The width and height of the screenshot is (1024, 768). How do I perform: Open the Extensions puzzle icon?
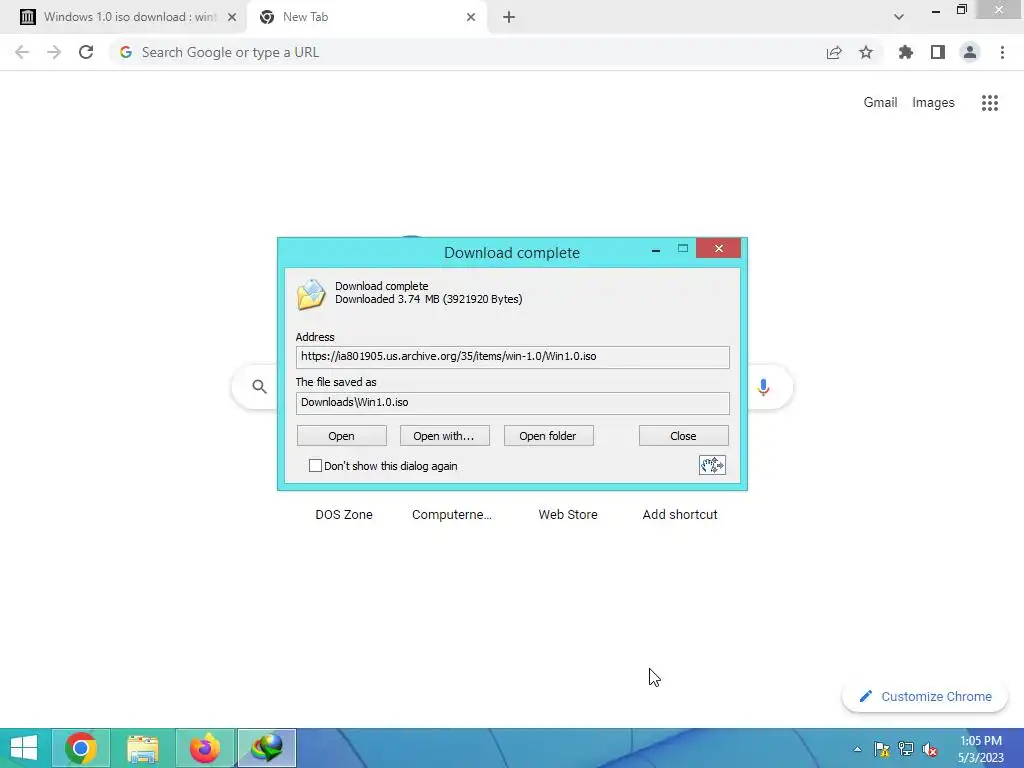(x=905, y=52)
